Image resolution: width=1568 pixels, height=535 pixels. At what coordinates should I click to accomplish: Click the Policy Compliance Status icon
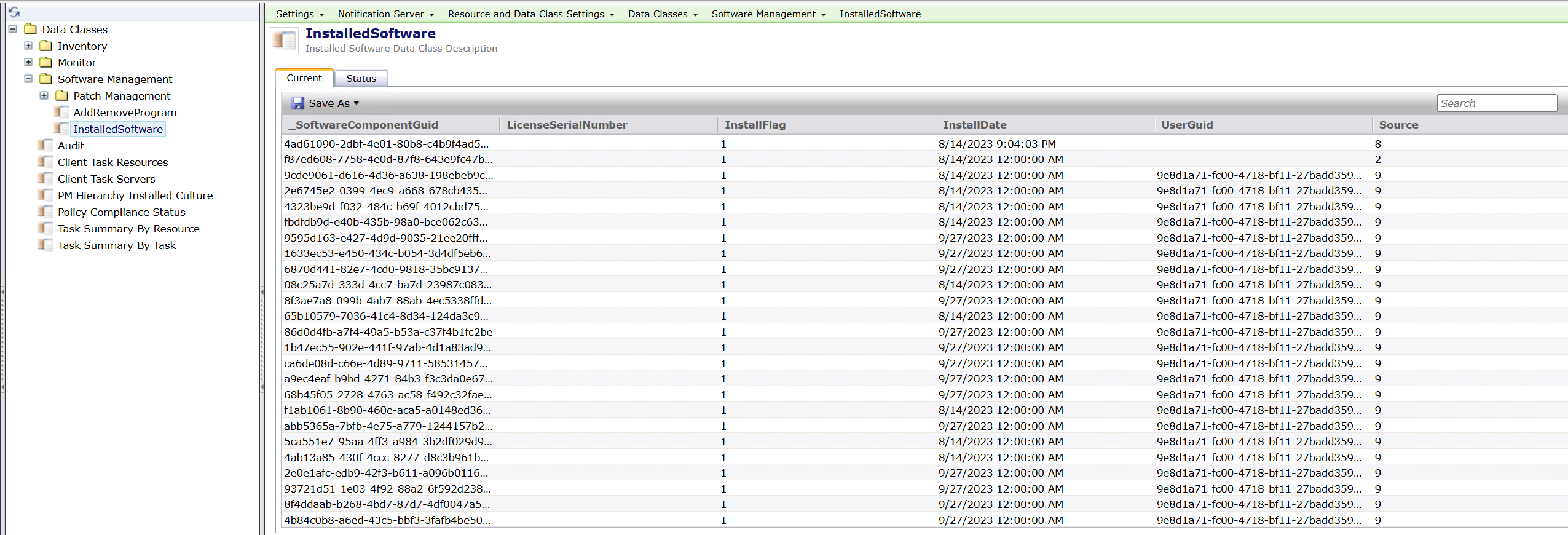click(45, 212)
